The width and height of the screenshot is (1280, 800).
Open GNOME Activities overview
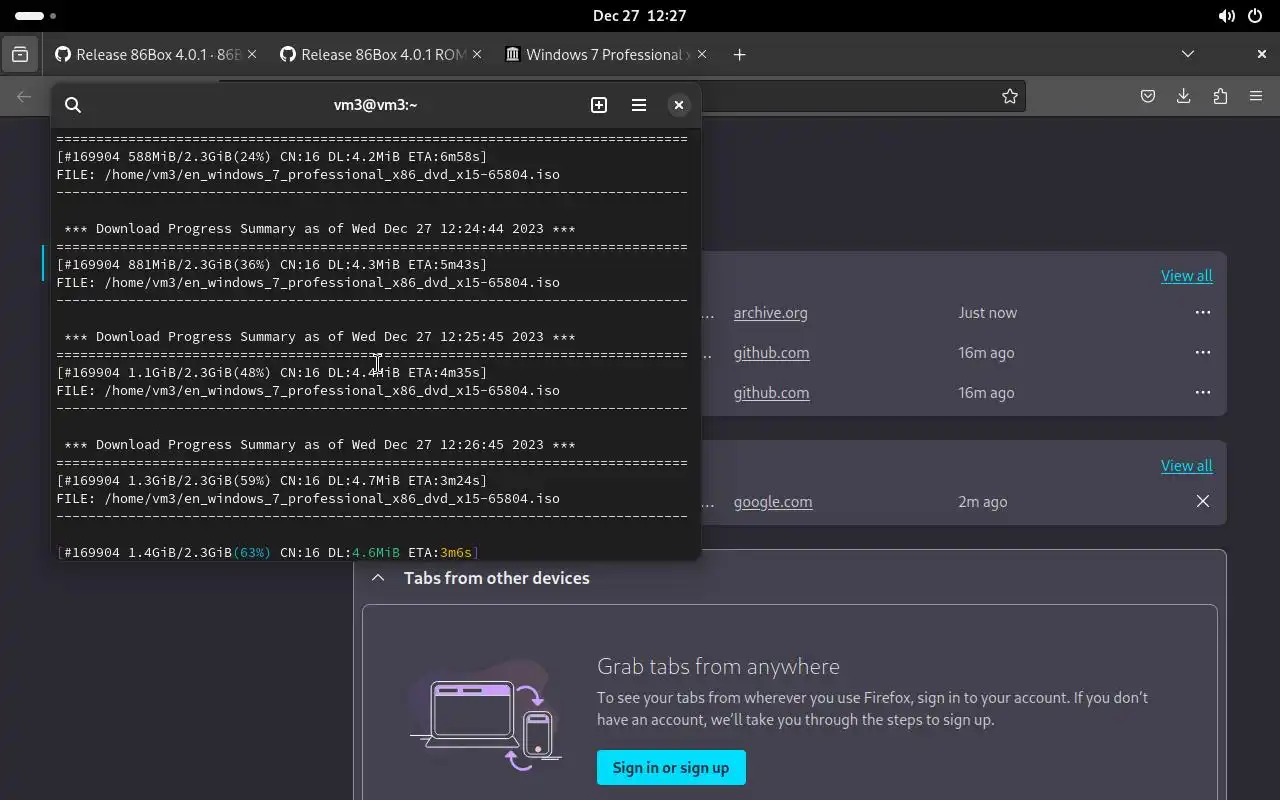pyautogui.click(x=35, y=16)
